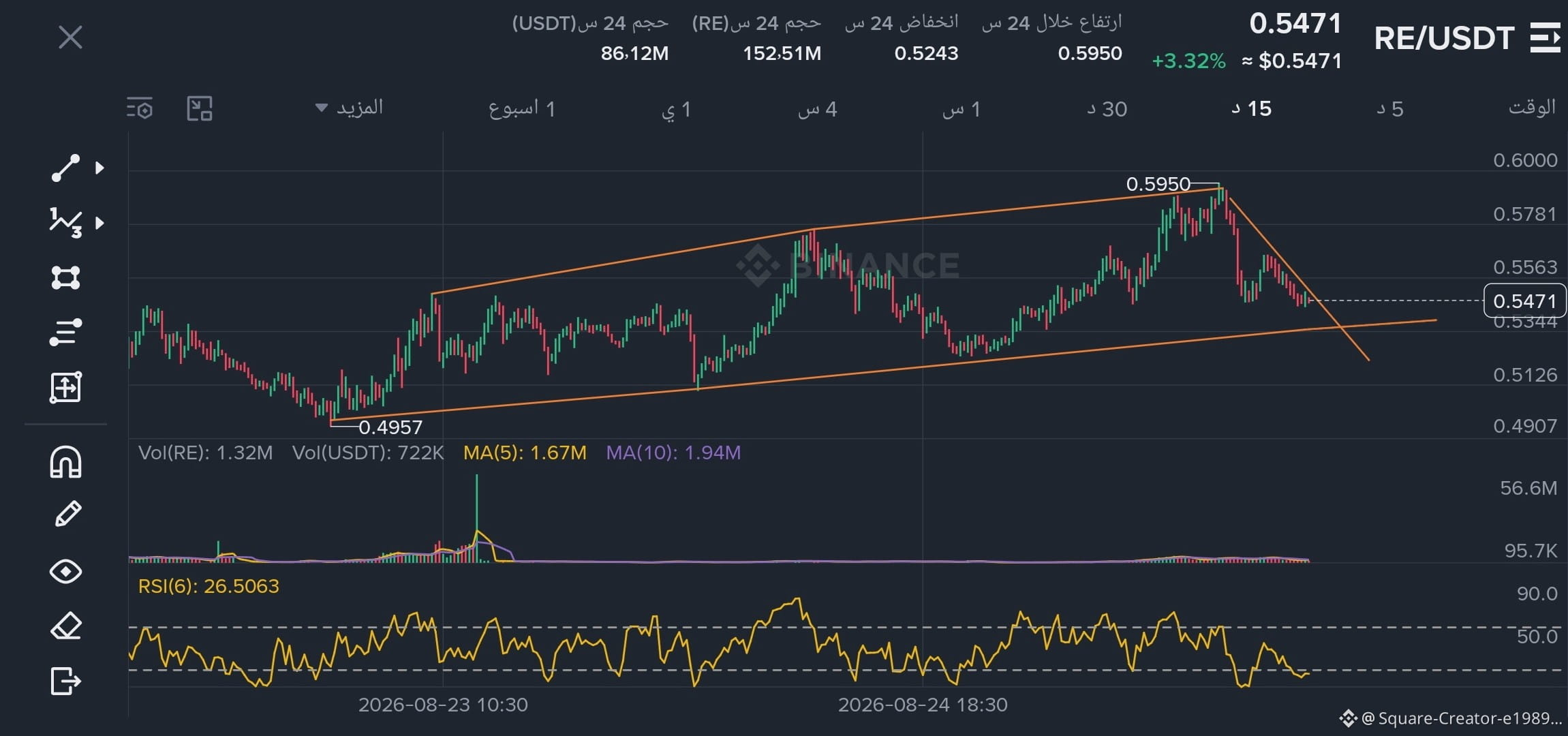Close the chart with the X icon
The image size is (1568, 736).
pyautogui.click(x=70, y=37)
